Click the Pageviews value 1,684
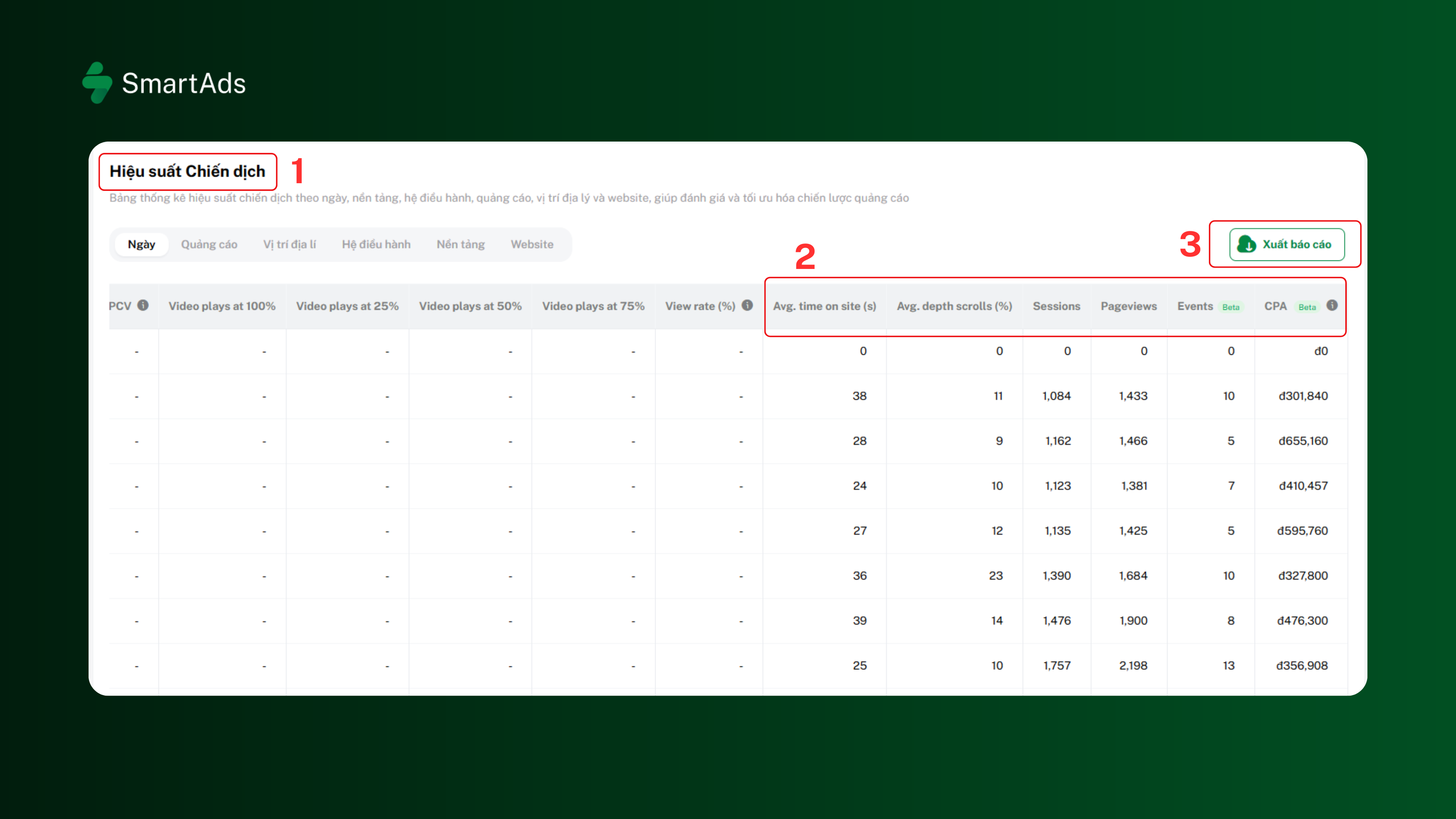The height and width of the screenshot is (819, 1456). [1133, 576]
